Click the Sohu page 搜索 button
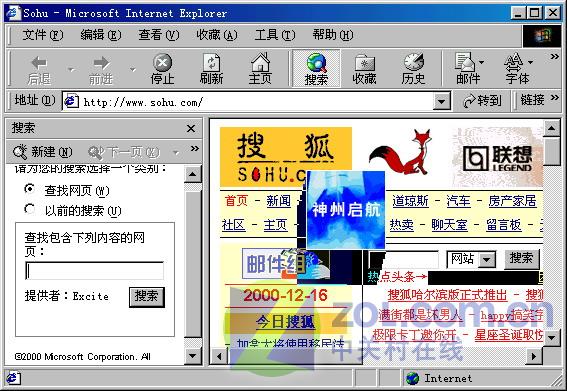 tap(521, 259)
